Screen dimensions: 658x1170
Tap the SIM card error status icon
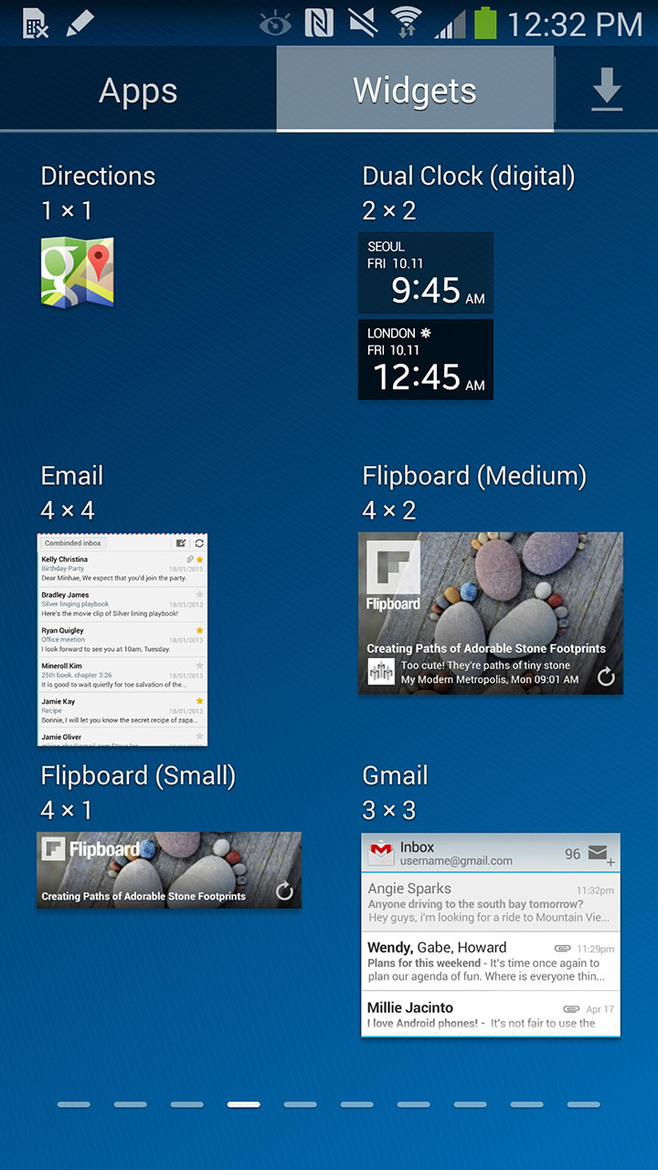click(36, 24)
